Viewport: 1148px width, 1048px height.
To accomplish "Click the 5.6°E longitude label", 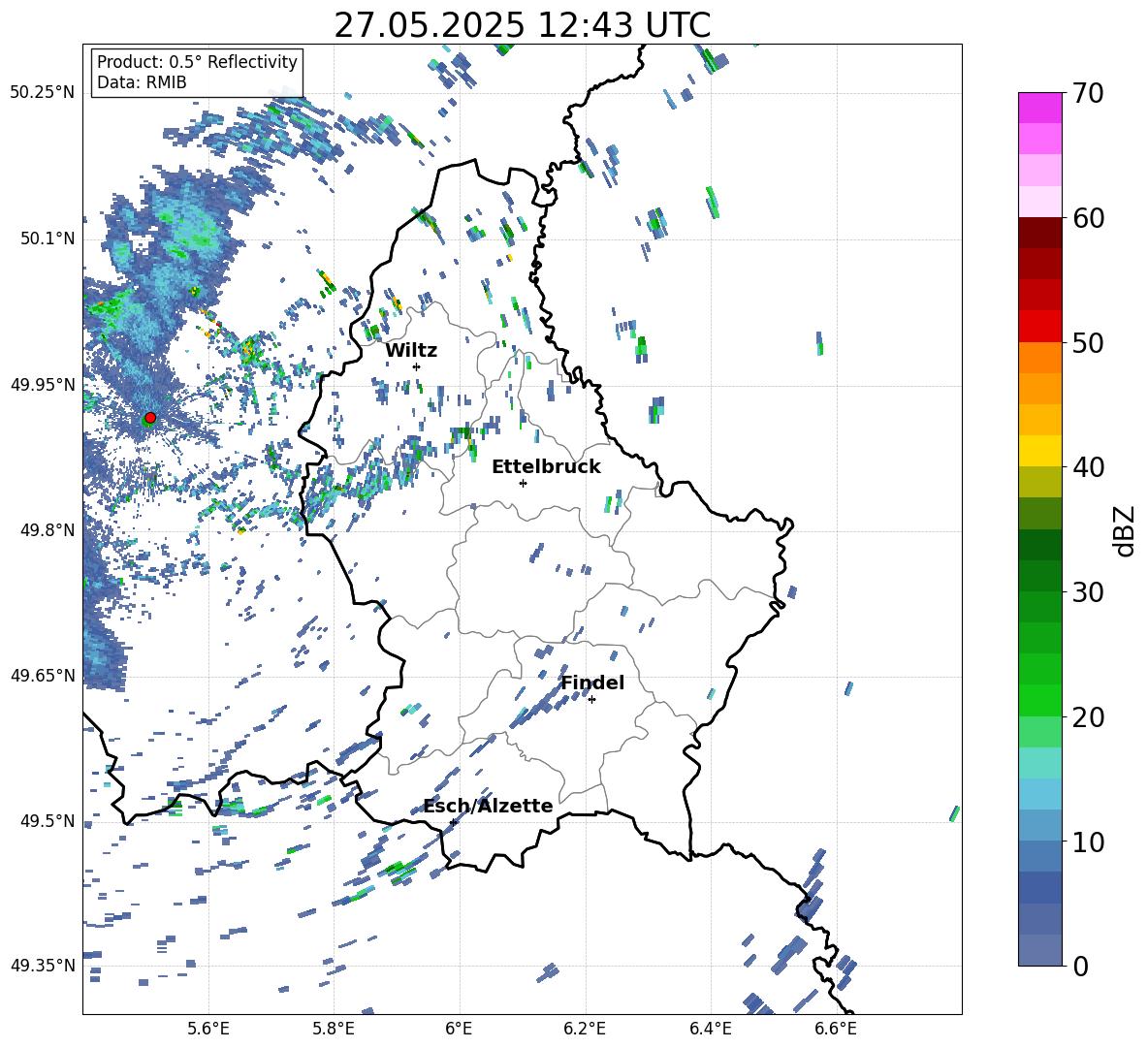I will [208, 1029].
